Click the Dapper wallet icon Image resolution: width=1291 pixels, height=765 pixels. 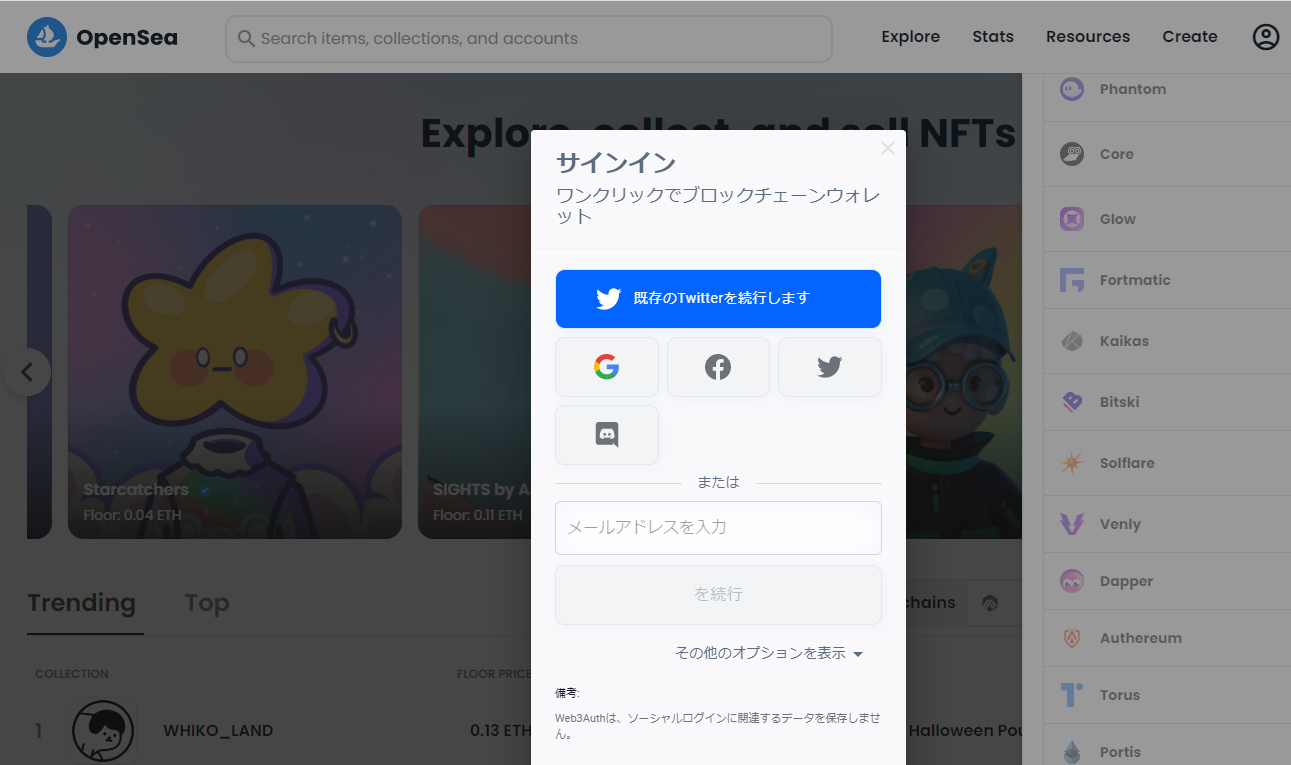[x=1071, y=580]
